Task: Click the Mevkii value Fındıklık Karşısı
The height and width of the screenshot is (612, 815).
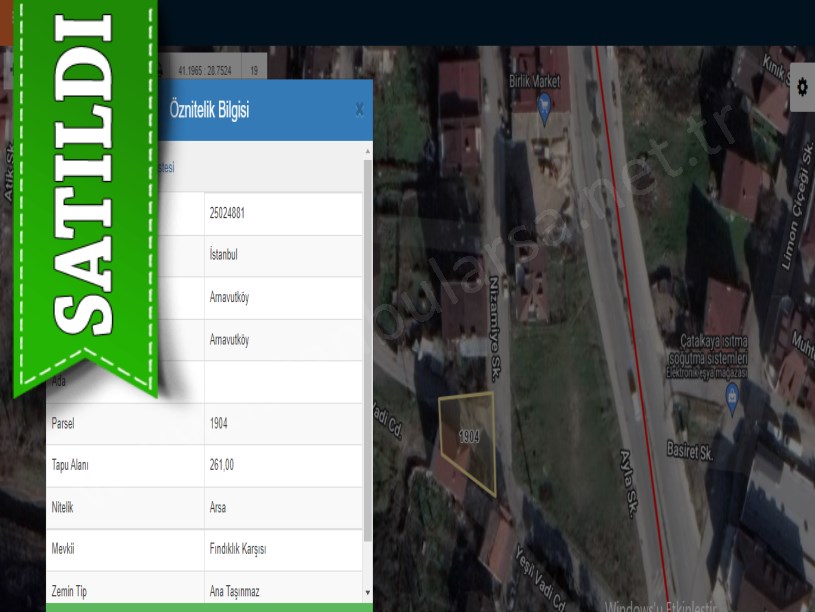Action: 283,550
